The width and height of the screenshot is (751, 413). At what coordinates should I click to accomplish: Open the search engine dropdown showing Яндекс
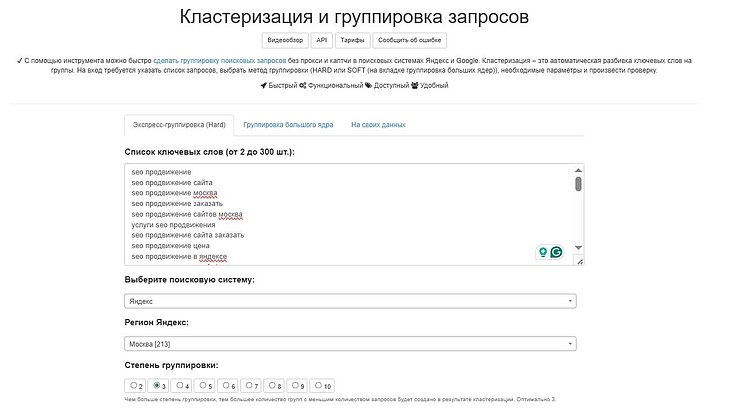[x=350, y=301]
